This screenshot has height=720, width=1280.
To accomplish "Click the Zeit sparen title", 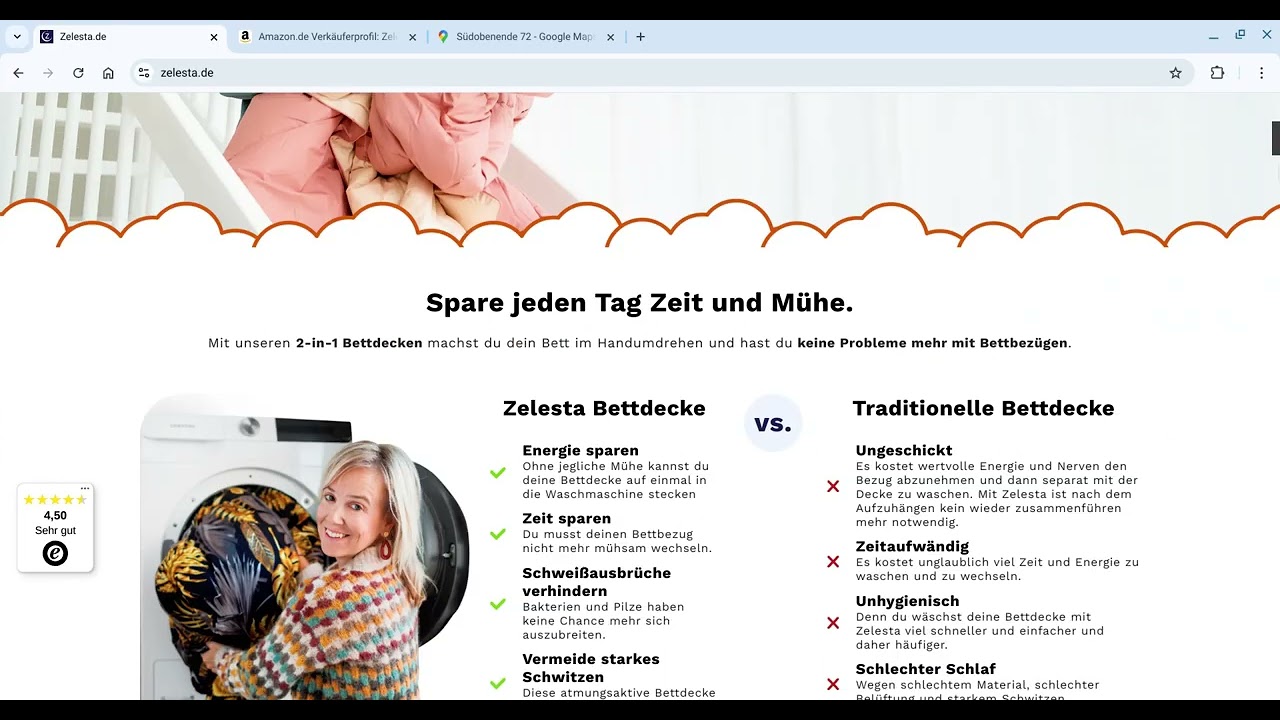I will [x=566, y=519].
